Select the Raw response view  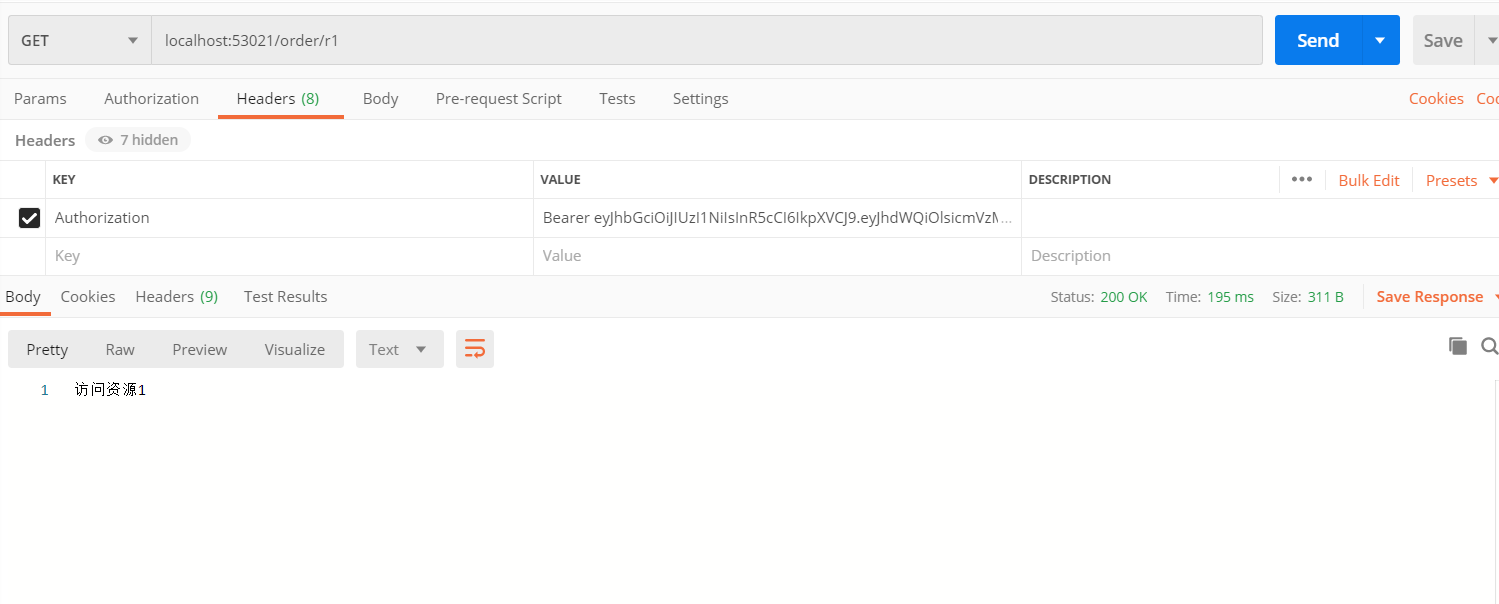click(120, 349)
